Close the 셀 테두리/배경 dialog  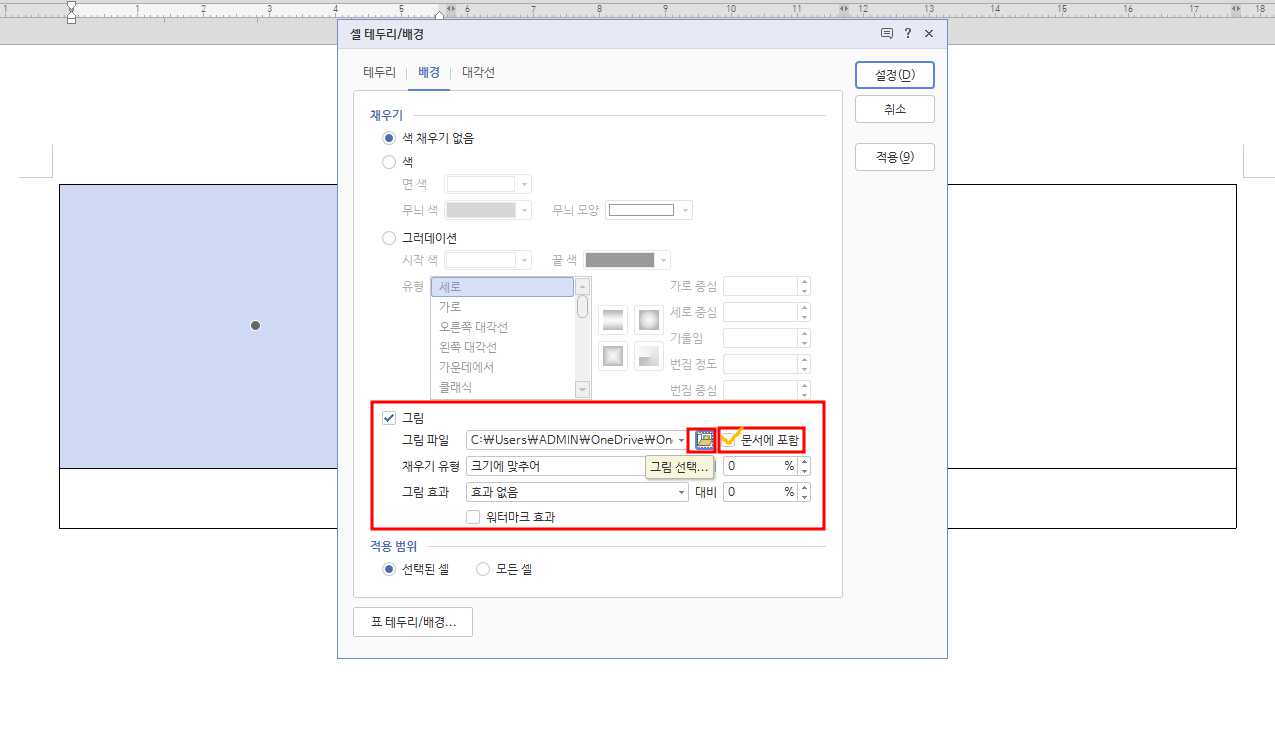tap(929, 33)
